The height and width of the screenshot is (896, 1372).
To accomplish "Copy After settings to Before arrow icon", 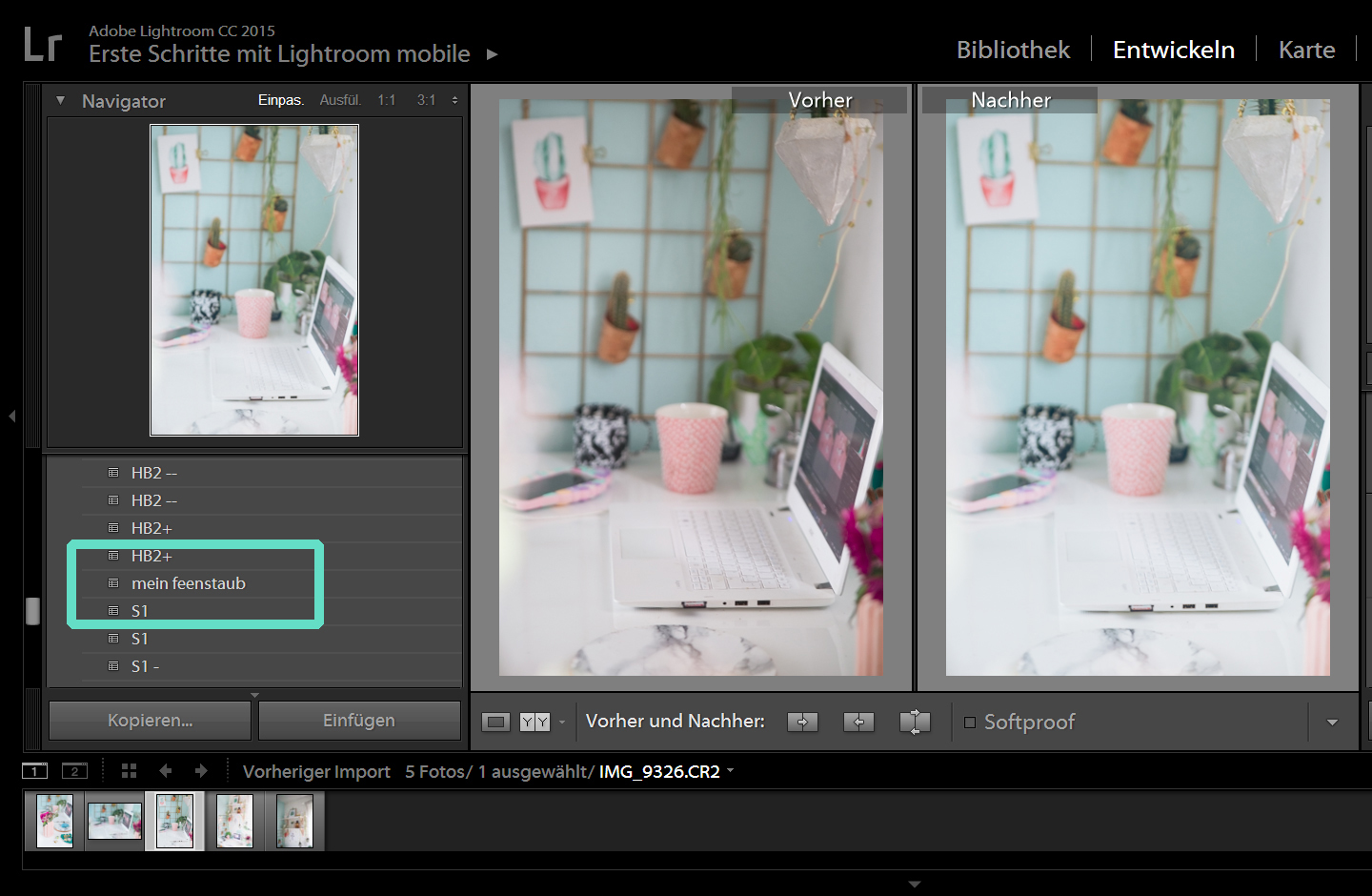I will (858, 723).
